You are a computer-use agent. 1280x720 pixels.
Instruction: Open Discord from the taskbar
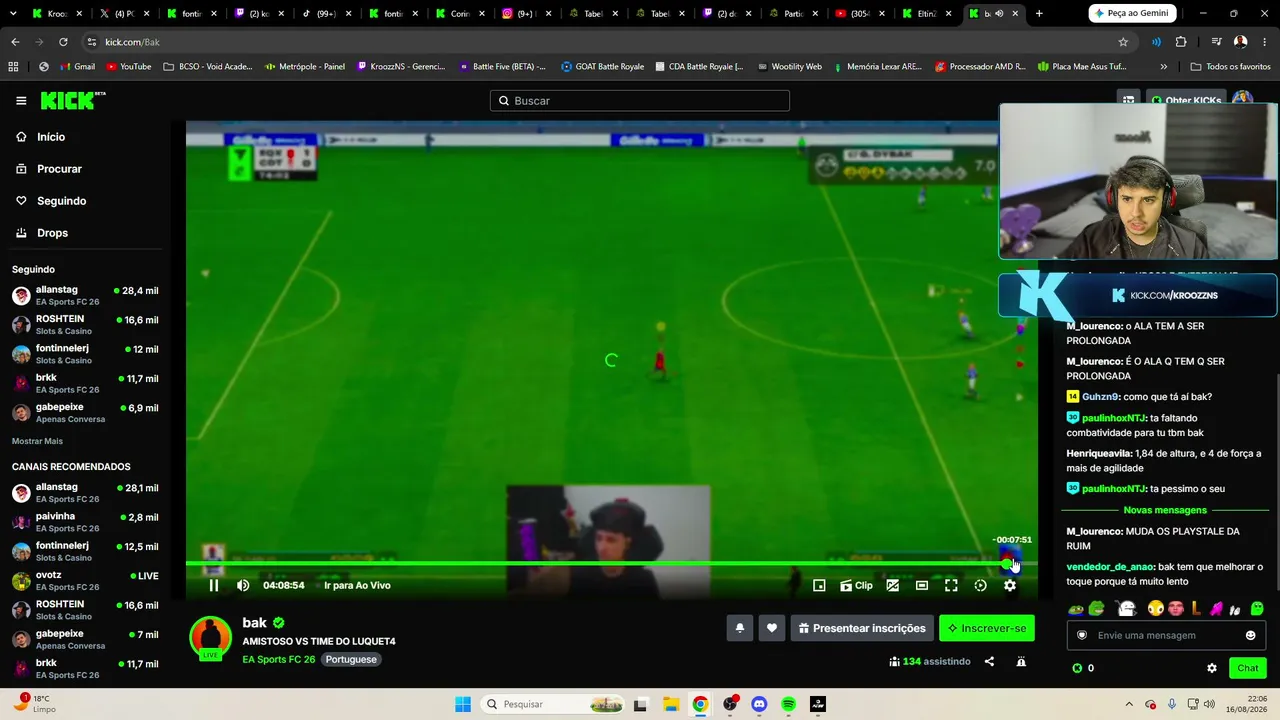click(x=759, y=704)
